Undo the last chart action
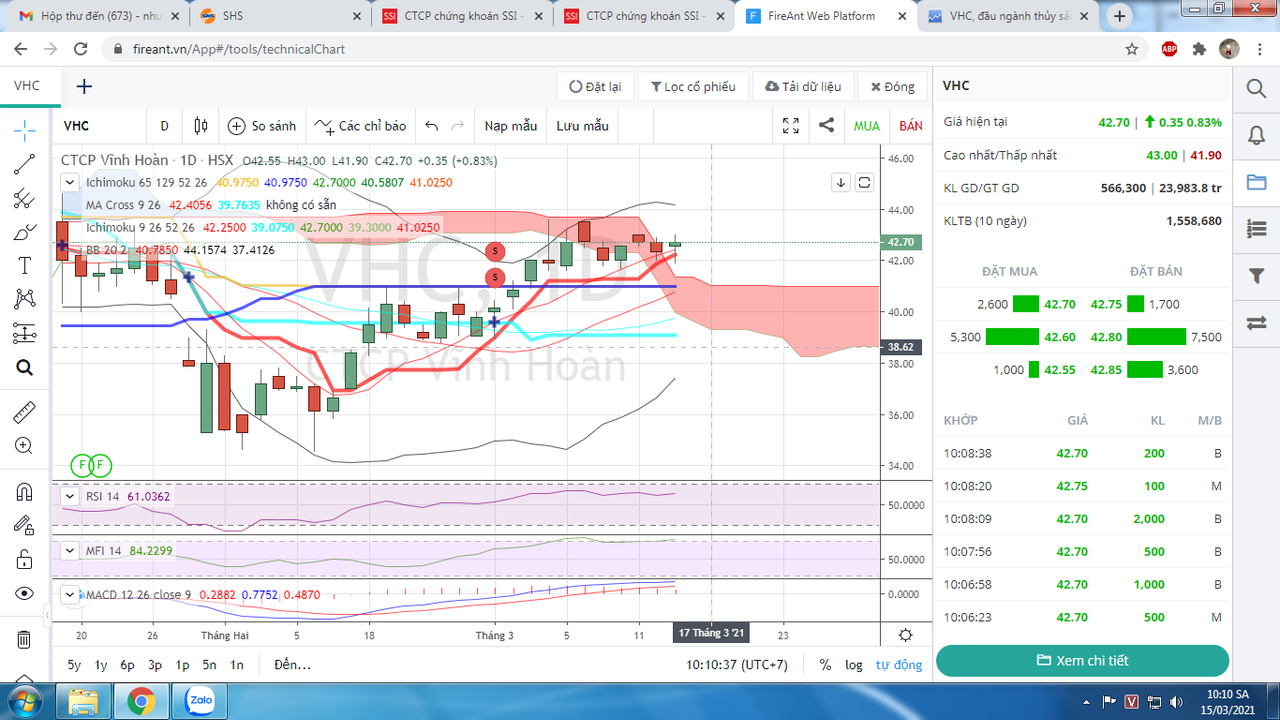The image size is (1280, 720). coord(432,126)
